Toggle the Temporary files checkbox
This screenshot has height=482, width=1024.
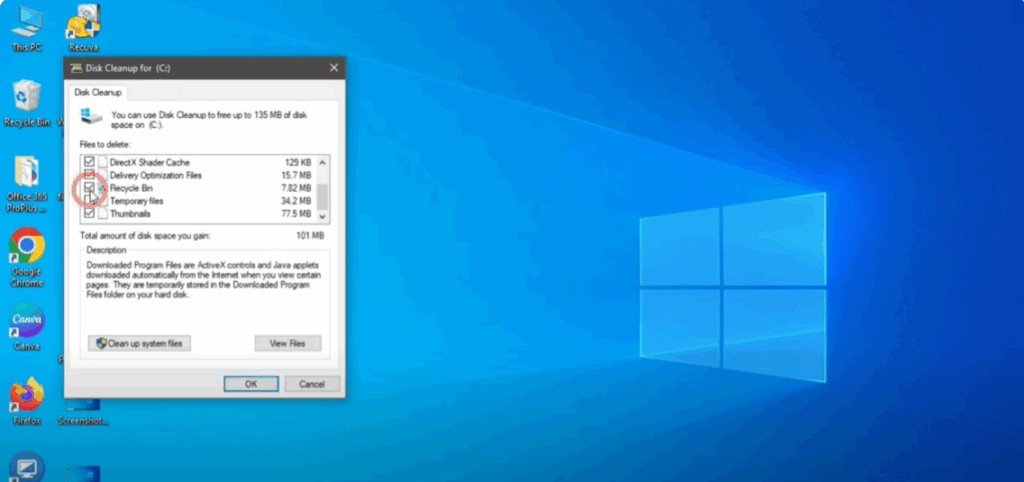pyautogui.click(x=89, y=201)
